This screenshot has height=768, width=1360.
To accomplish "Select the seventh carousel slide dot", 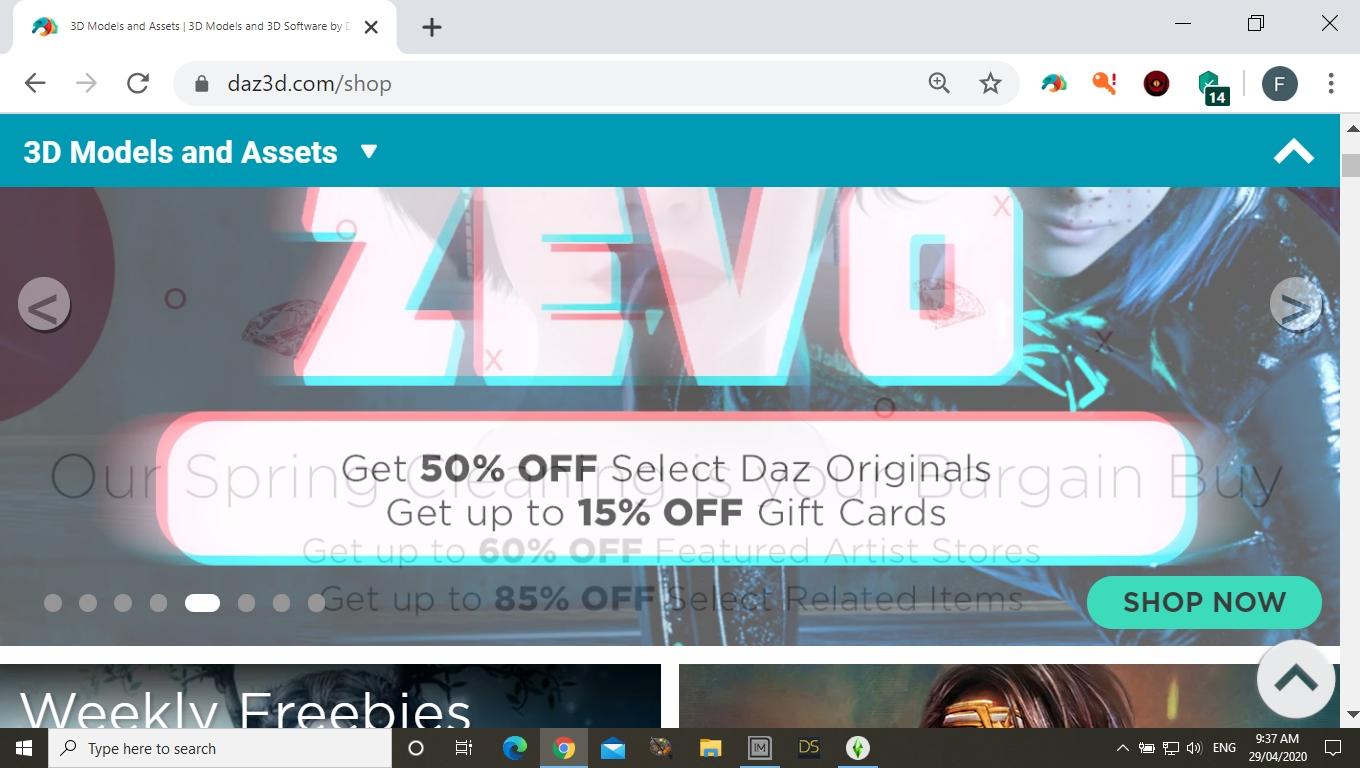I will 281,602.
